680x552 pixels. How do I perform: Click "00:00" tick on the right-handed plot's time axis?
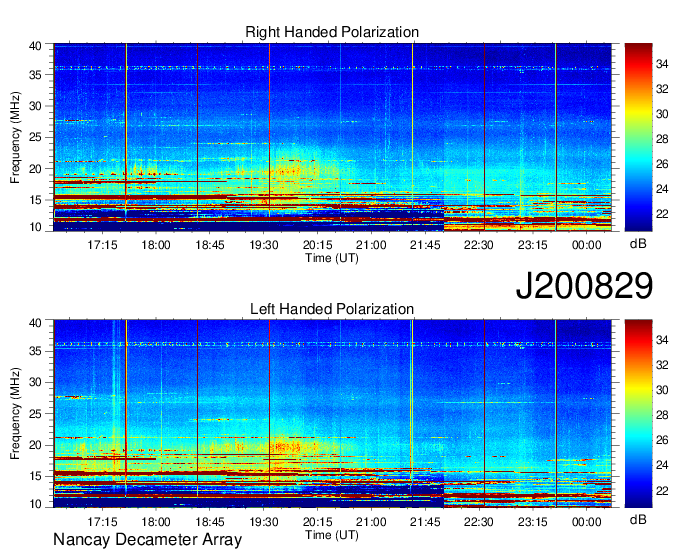[586, 245]
